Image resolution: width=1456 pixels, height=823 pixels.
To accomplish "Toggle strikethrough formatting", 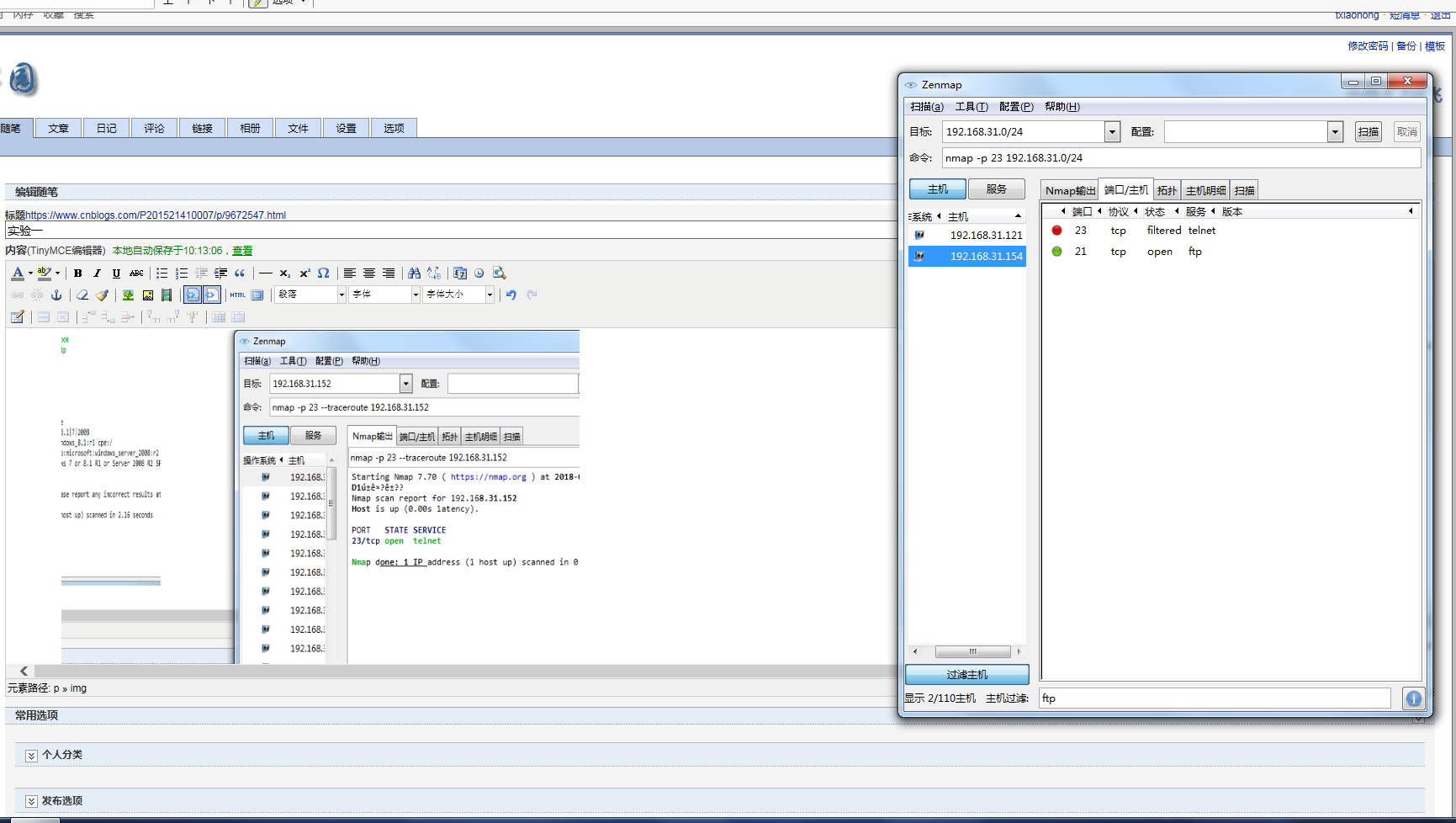I will pyautogui.click(x=136, y=273).
